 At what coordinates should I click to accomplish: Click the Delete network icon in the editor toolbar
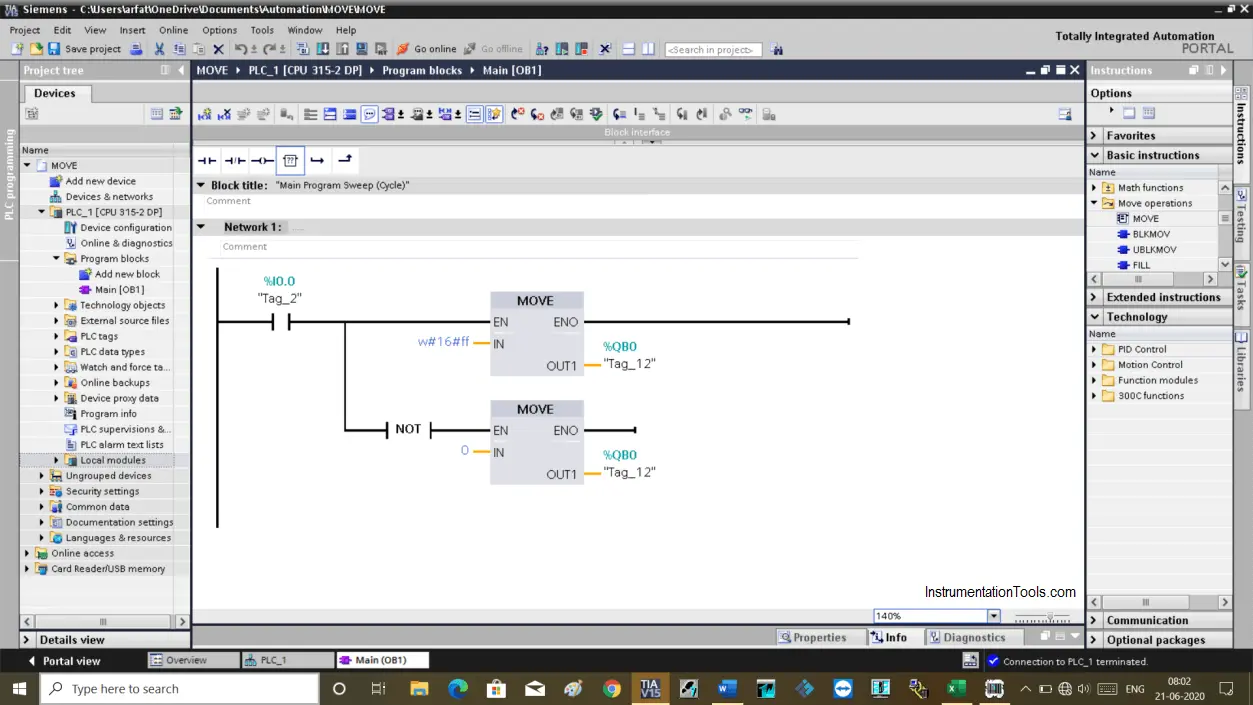[225, 114]
